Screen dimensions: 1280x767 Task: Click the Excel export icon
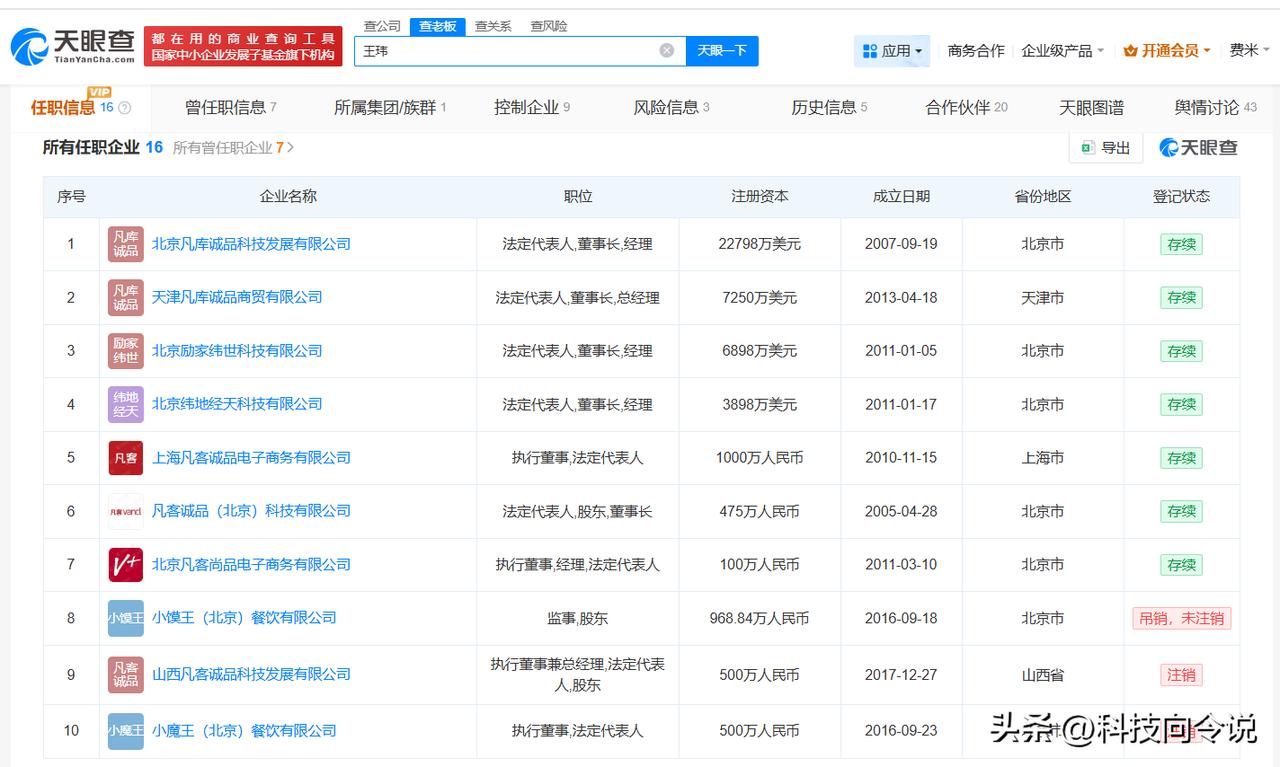coord(1086,148)
